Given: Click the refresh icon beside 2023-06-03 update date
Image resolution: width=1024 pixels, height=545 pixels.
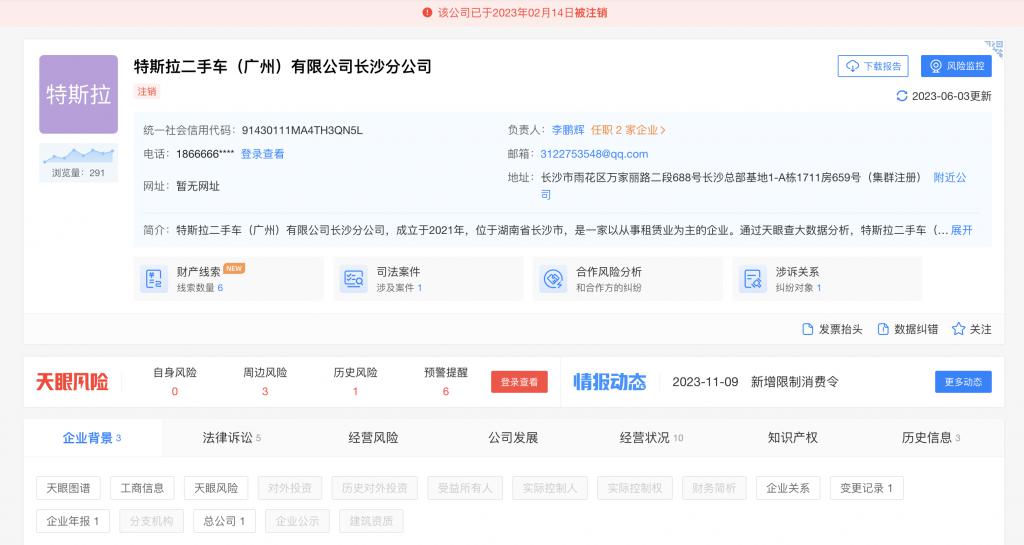Looking at the screenshot, I should pyautogui.click(x=902, y=96).
